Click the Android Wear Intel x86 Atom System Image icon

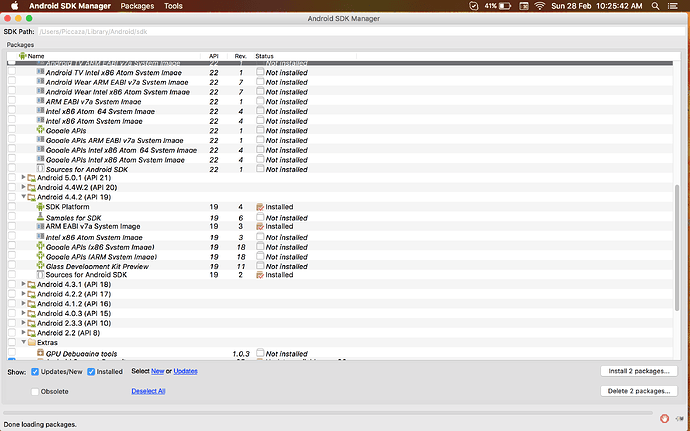pyautogui.click(x=40, y=91)
